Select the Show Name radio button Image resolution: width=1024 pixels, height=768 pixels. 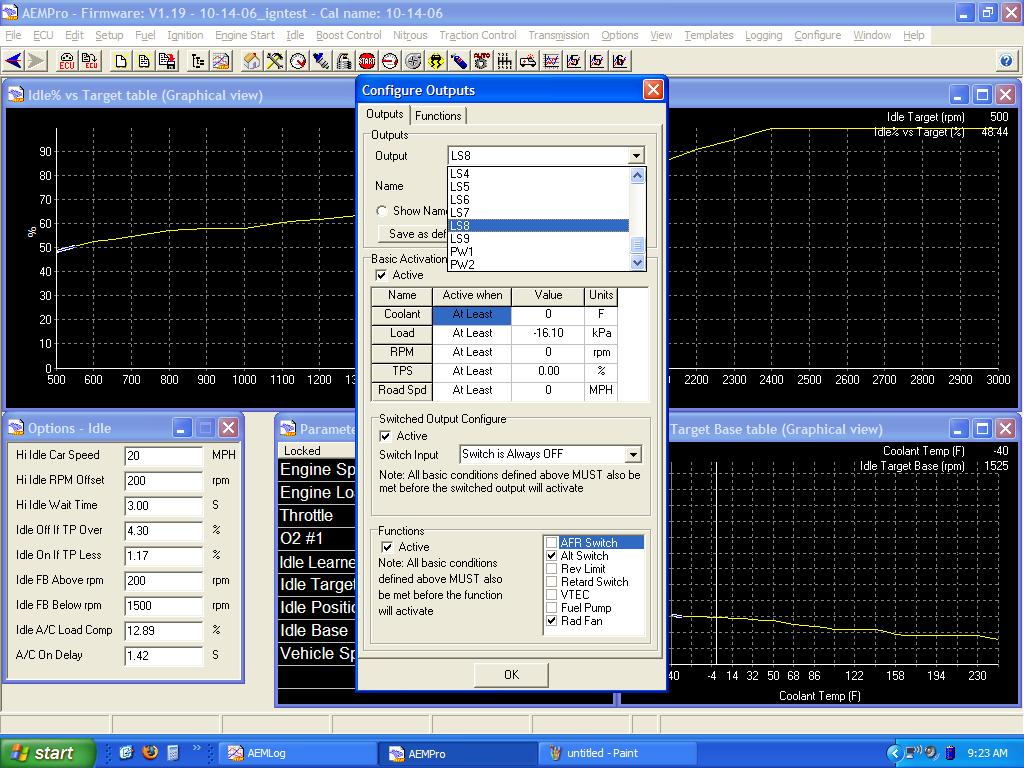coord(382,211)
